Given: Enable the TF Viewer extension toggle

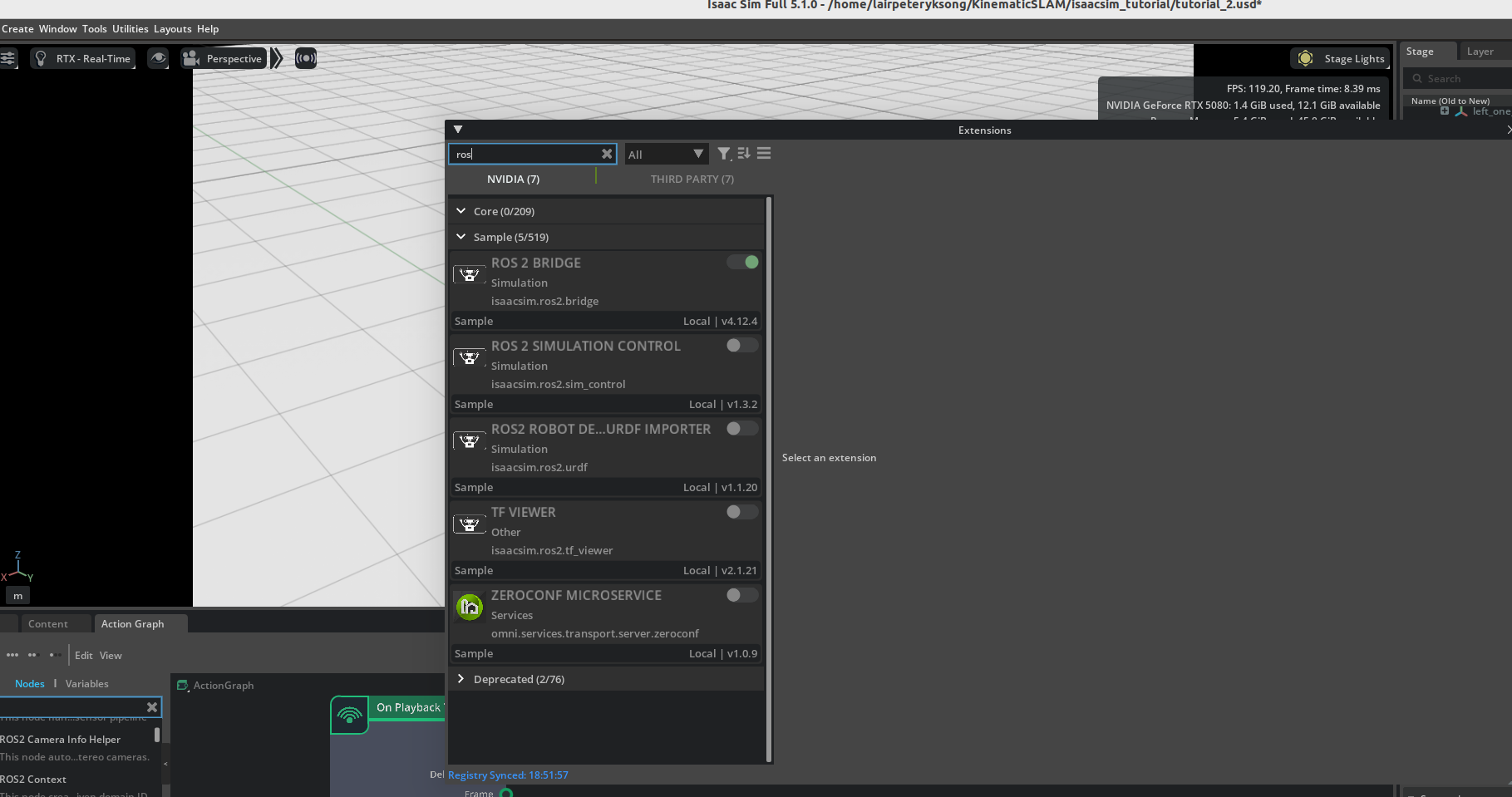Looking at the screenshot, I should [x=742, y=511].
